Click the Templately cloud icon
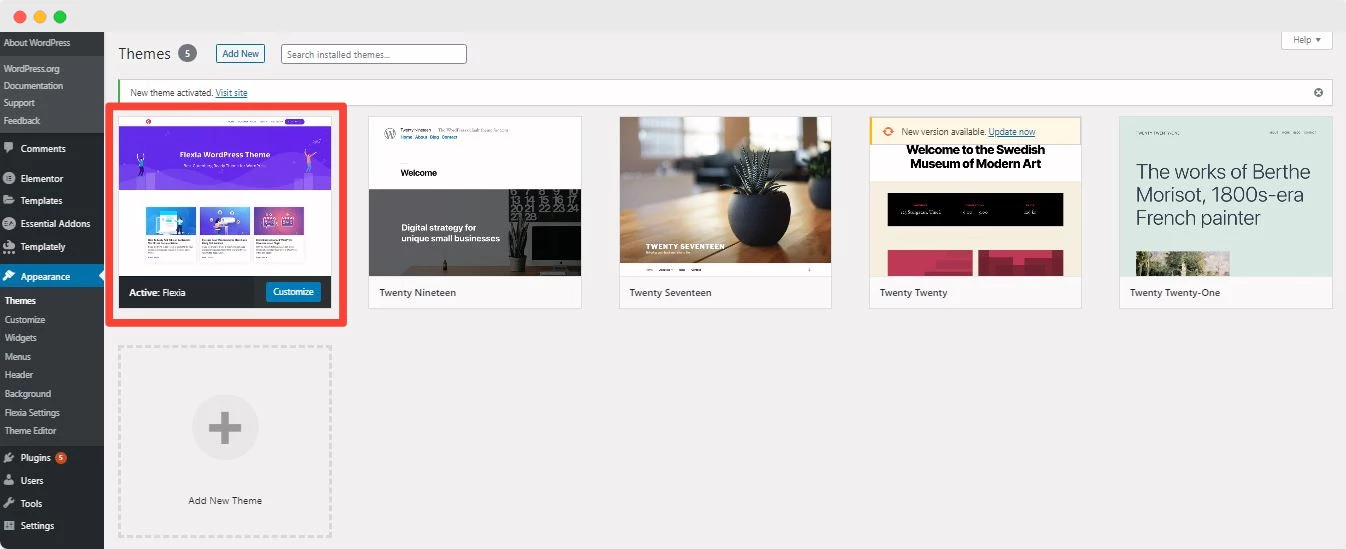 click(x=9, y=247)
